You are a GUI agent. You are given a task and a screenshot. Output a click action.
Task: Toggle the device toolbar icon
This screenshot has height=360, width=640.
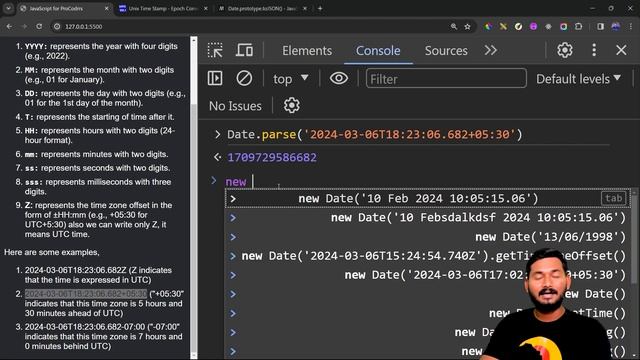click(244, 51)
